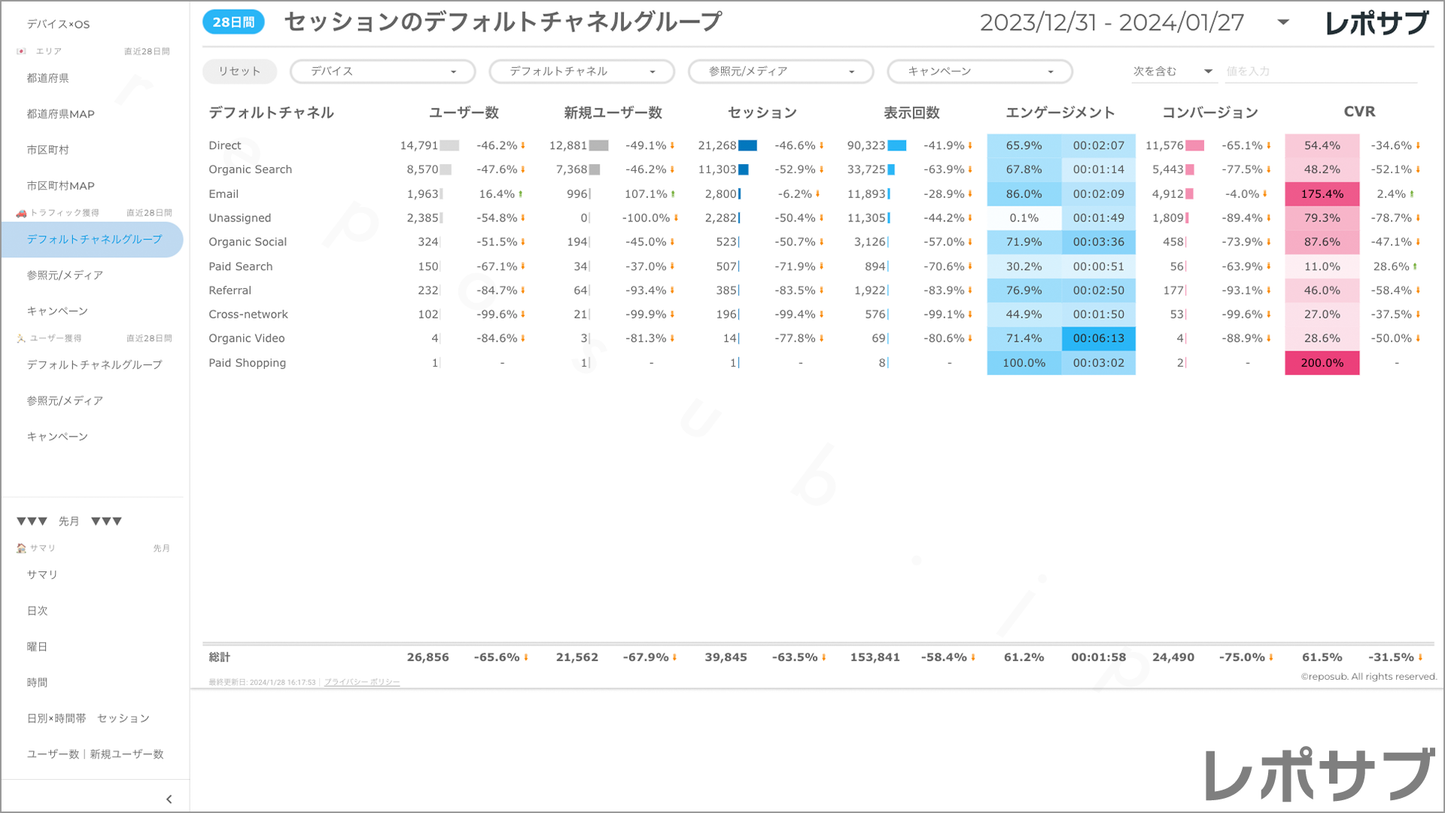
Task: Click the dark pink 200.0% CVR cell
Action: pos(1321,363)
